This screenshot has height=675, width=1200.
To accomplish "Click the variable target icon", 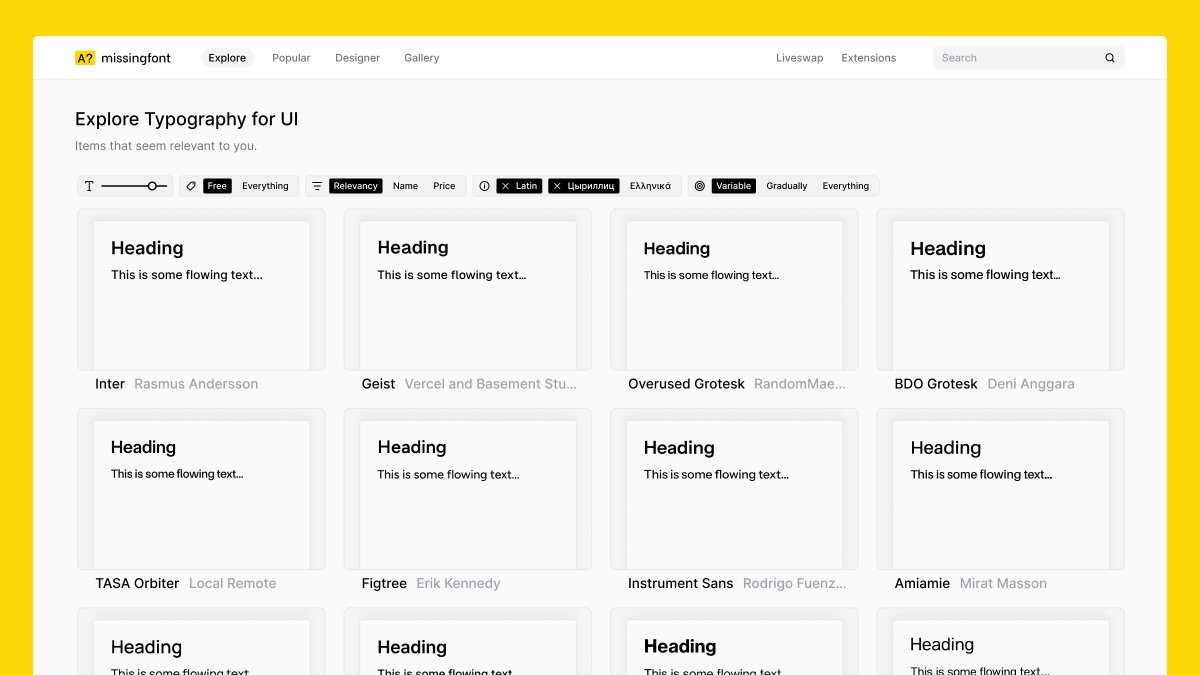I will (699, 186).
